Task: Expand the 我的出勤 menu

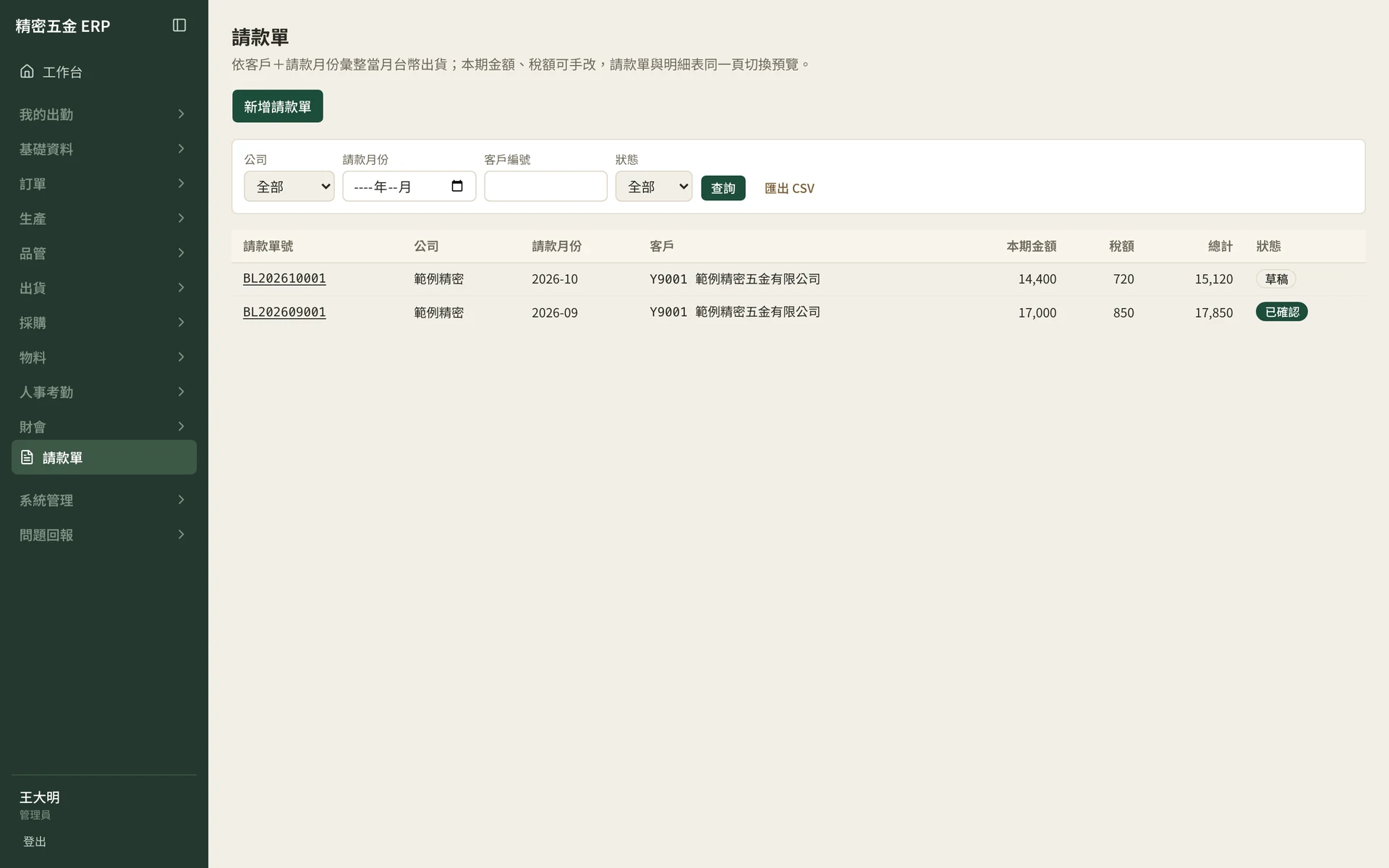Action: pos(104,114)
